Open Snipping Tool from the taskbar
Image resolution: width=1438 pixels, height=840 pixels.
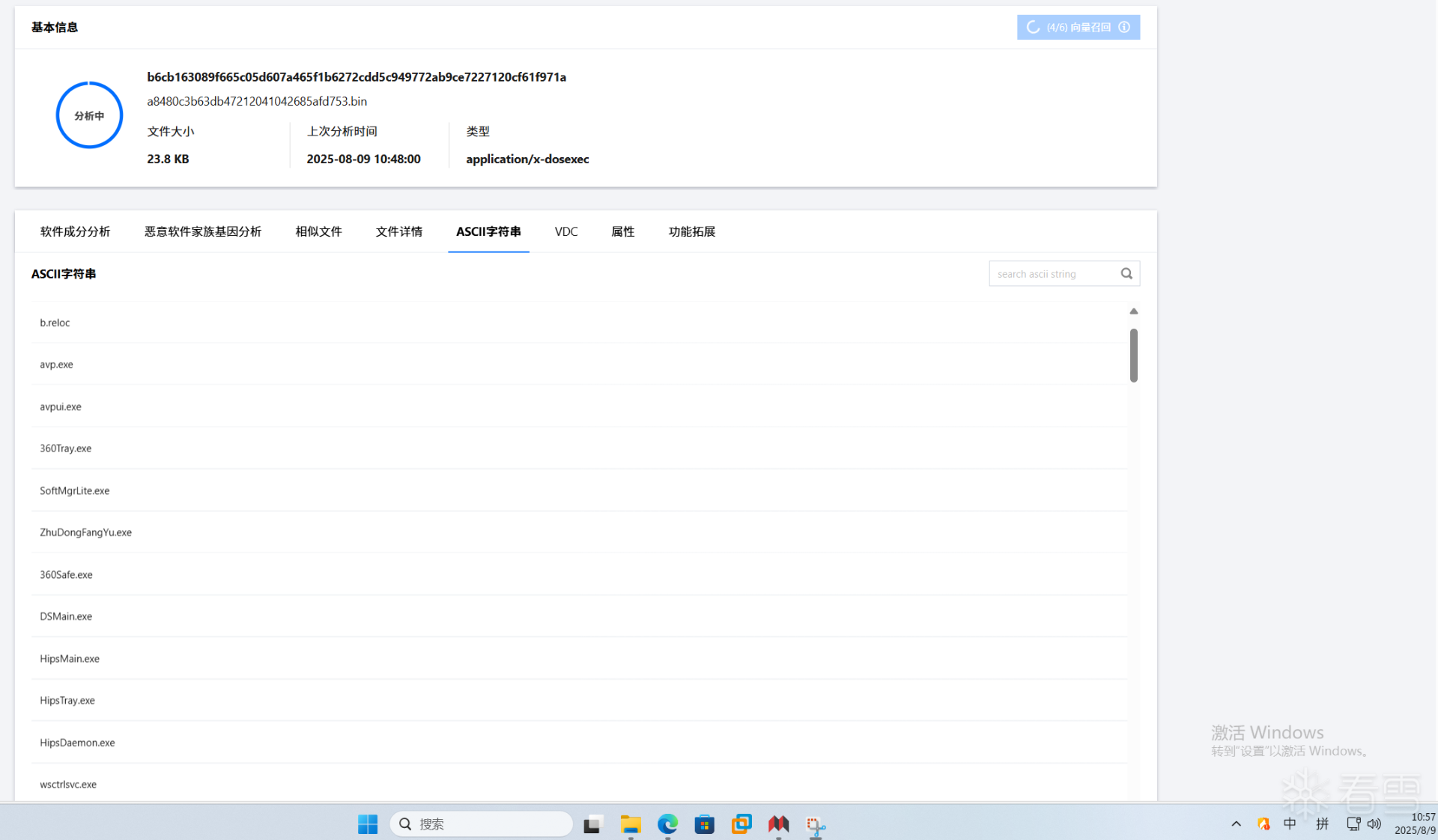pos(815,825)
